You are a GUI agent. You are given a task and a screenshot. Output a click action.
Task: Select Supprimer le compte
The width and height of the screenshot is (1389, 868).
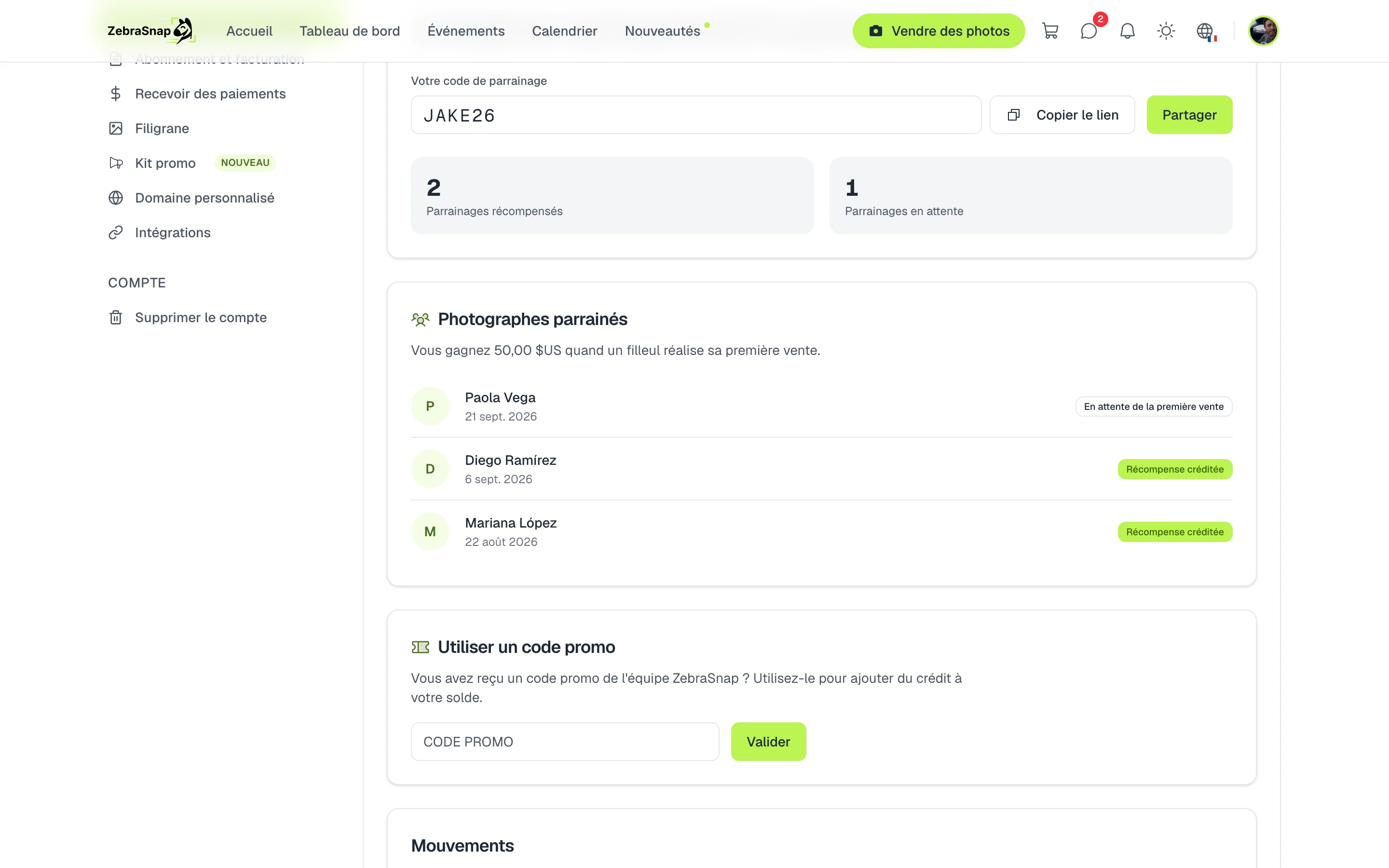point(201,317)
